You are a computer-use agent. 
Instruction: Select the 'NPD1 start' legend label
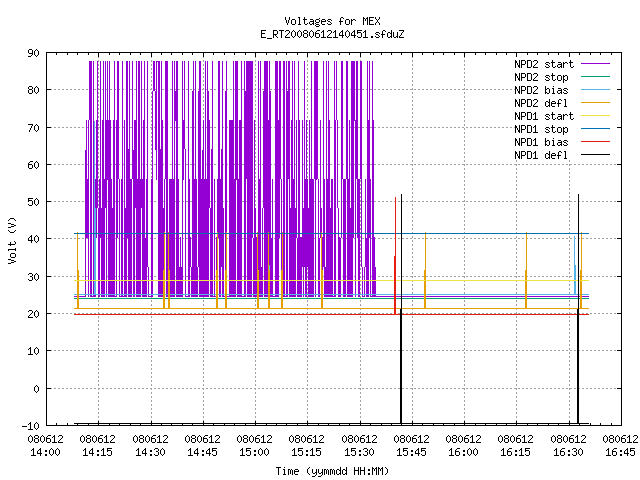coord(544,116)
